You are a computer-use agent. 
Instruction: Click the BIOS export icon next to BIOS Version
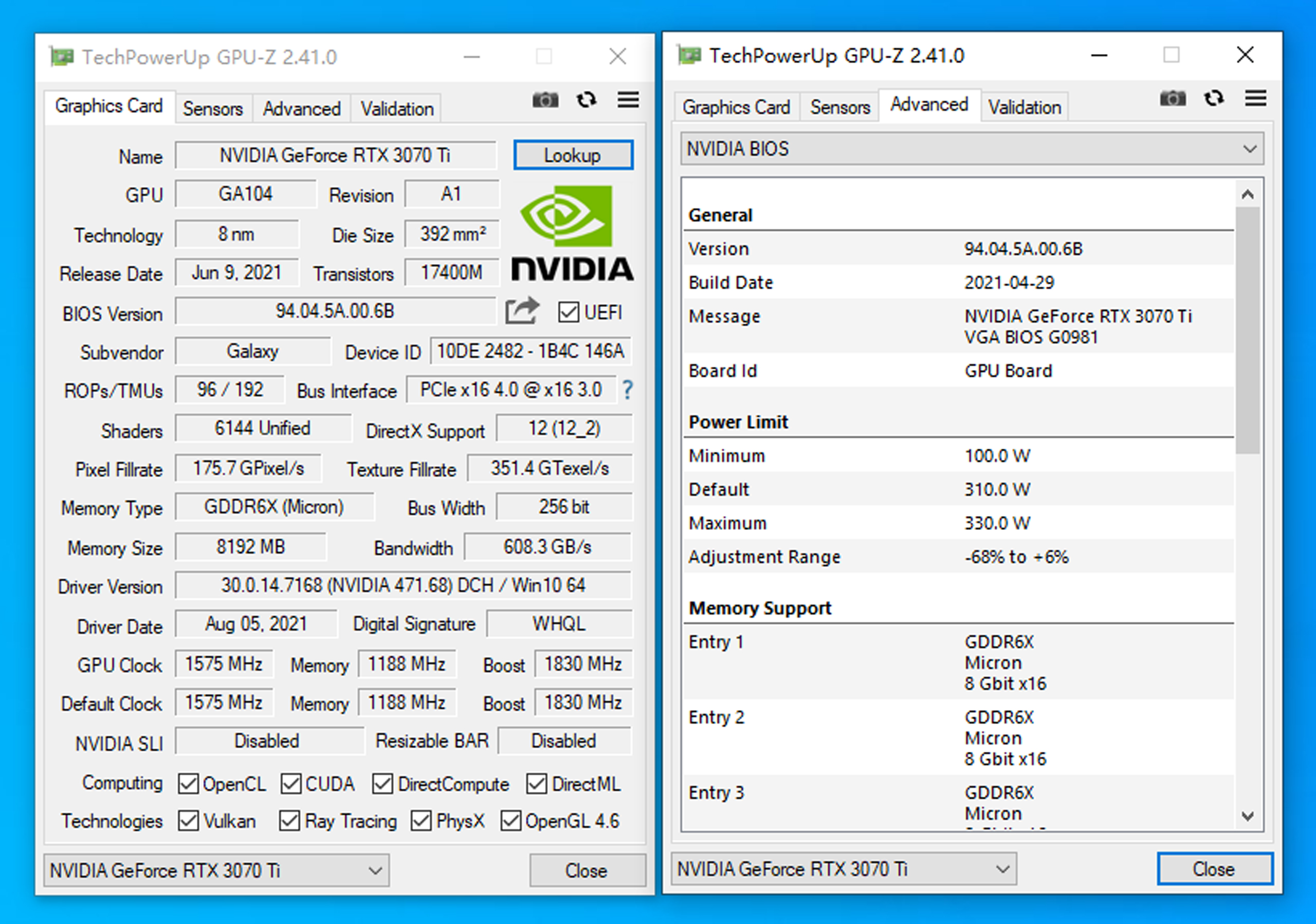coord(522,310)
